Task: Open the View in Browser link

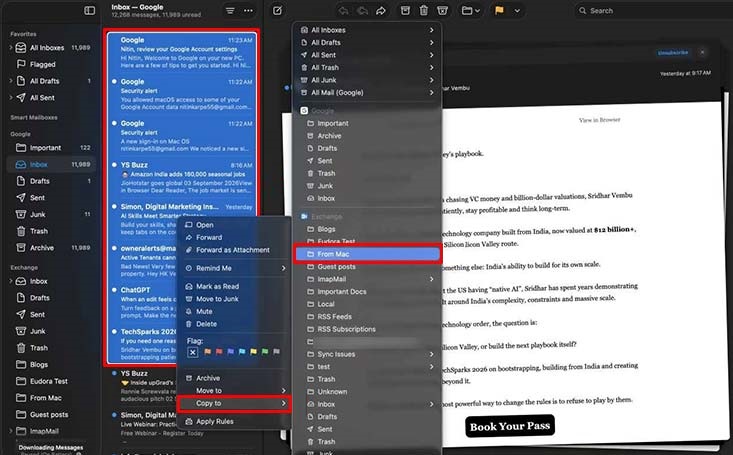Action: [x=599, y=120]
